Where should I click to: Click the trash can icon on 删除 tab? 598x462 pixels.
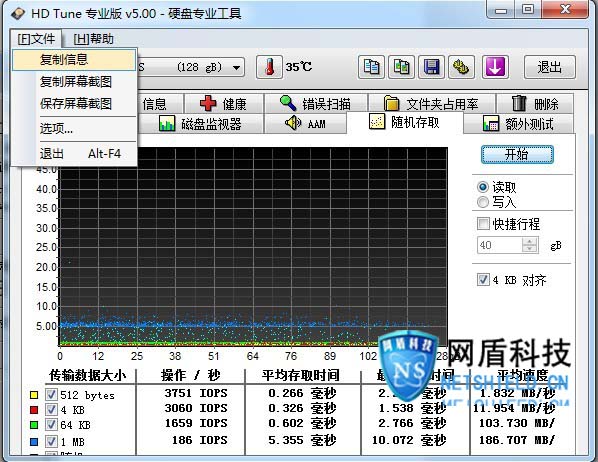519,103
